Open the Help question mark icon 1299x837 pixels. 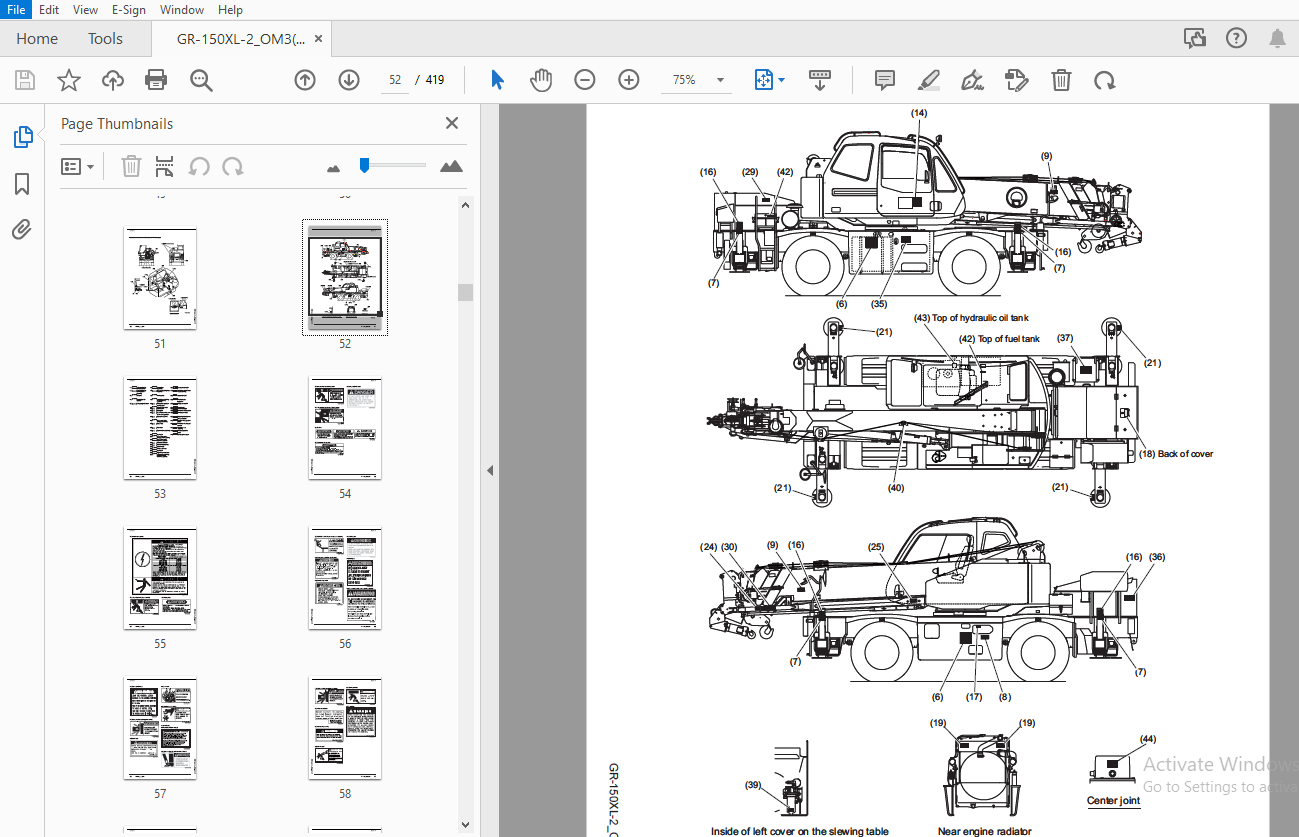coord(1237,39)
